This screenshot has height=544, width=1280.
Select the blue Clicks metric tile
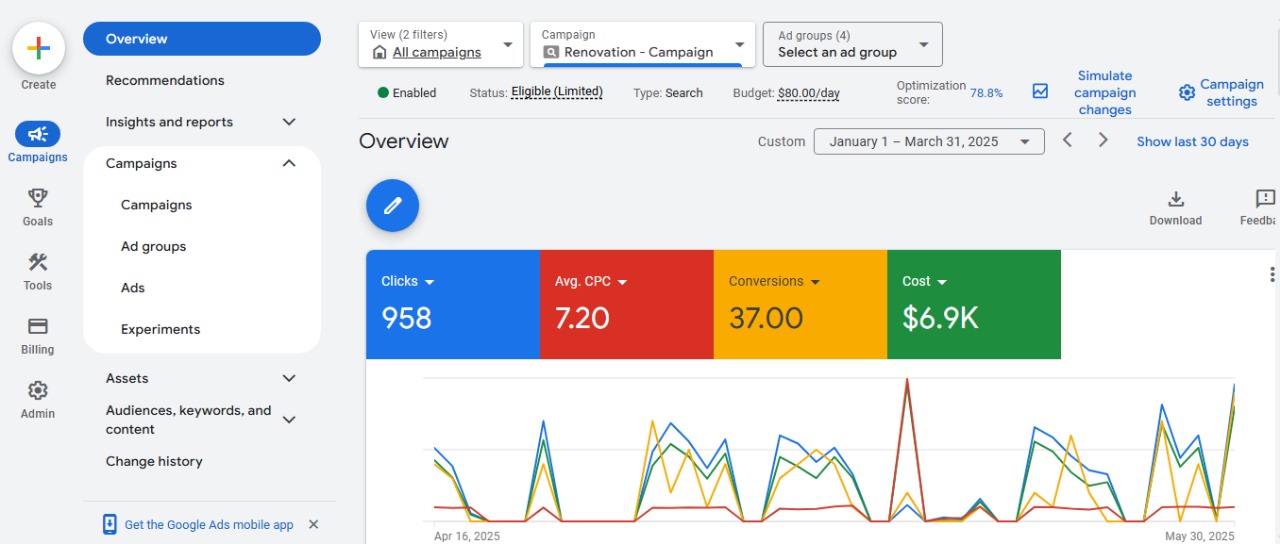click(x=452, y=304)
